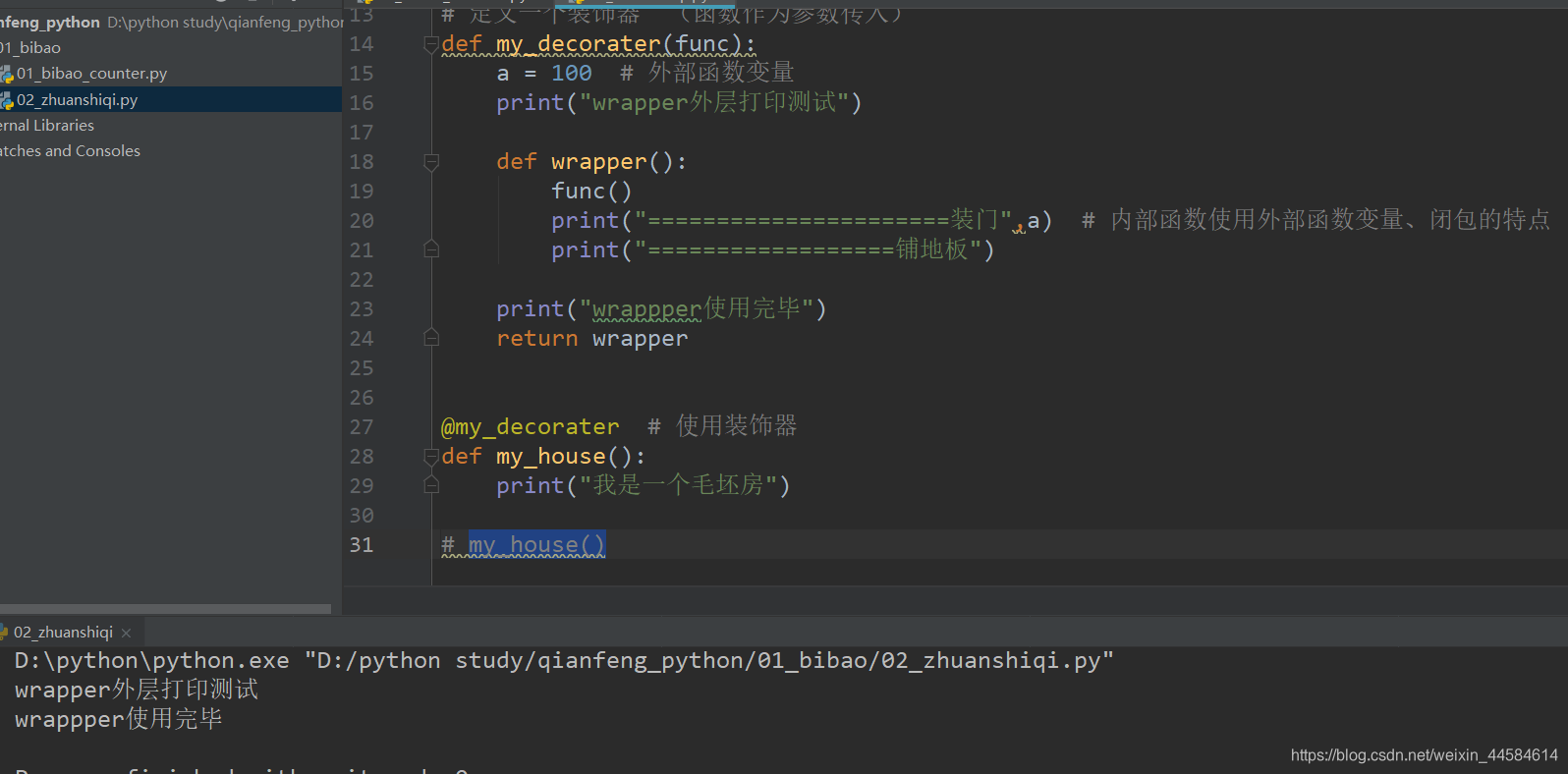Click the comment '# 内部函数使用外部函数变量、闭包的特点'
1568x774 pixels.
pyautogui.click(x=1316, y=220)
